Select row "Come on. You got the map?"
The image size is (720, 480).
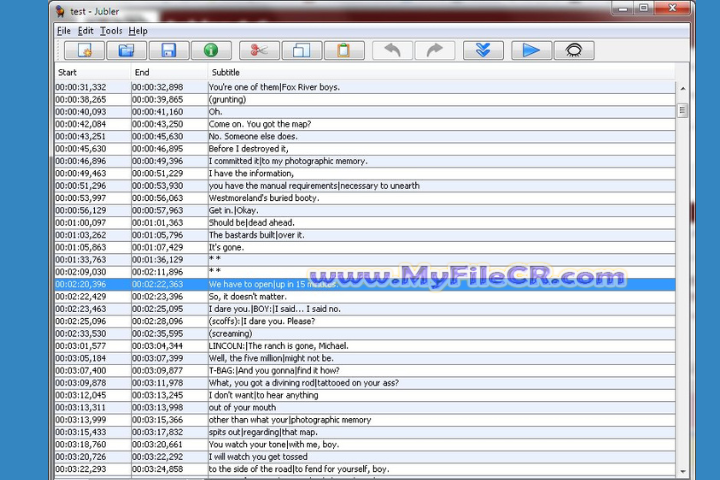[365, 124]
